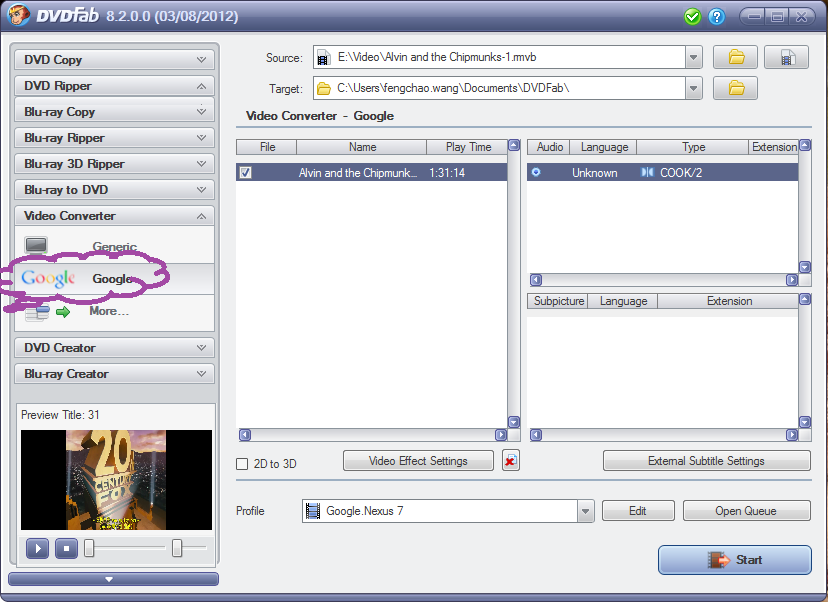The height and width of the screenshot is (602, 828).
Task: Select the Google.Nexus 7 profile field
Action: (448, 511)
